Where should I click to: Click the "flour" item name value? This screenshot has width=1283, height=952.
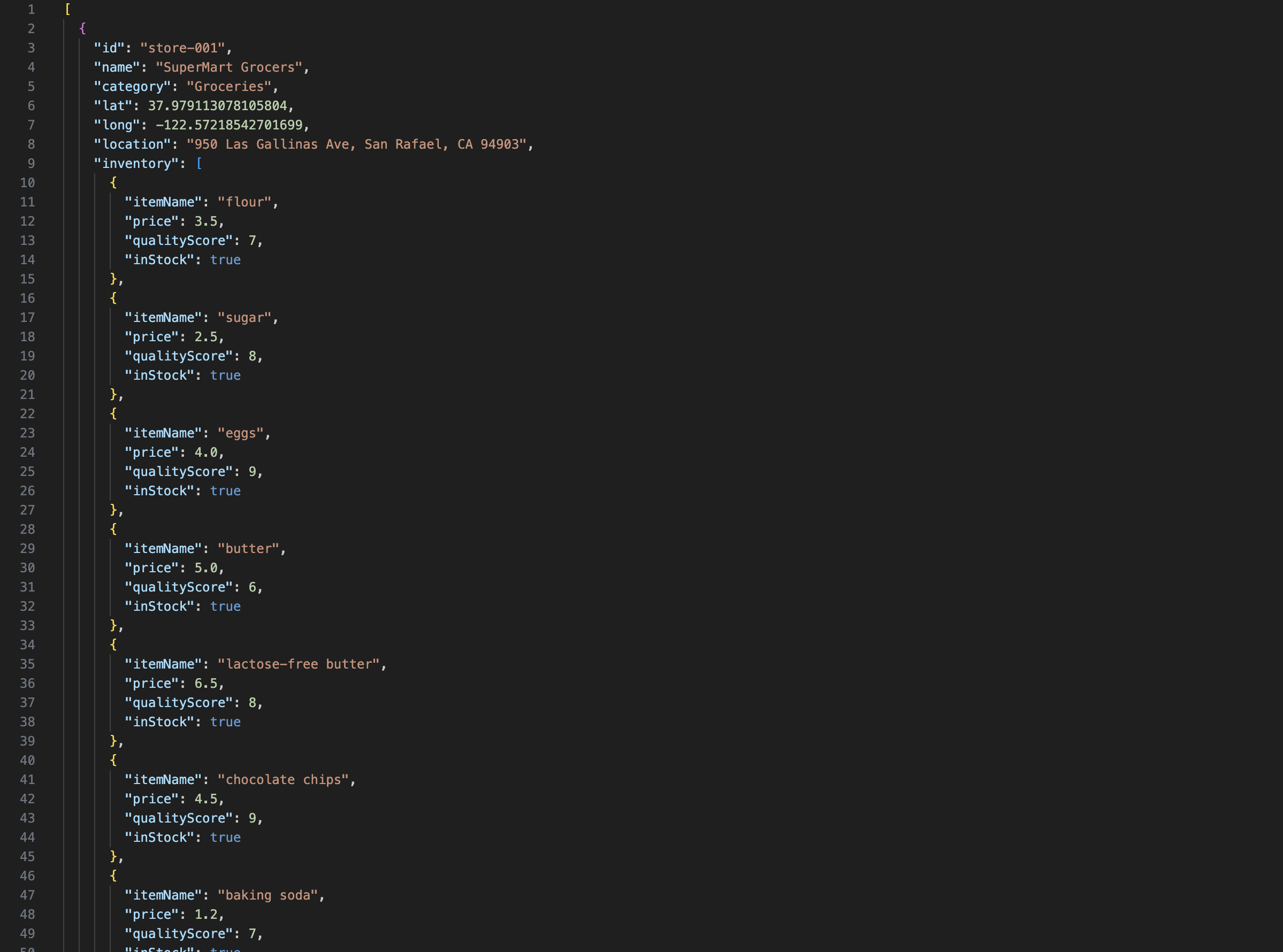coord(245,202)
